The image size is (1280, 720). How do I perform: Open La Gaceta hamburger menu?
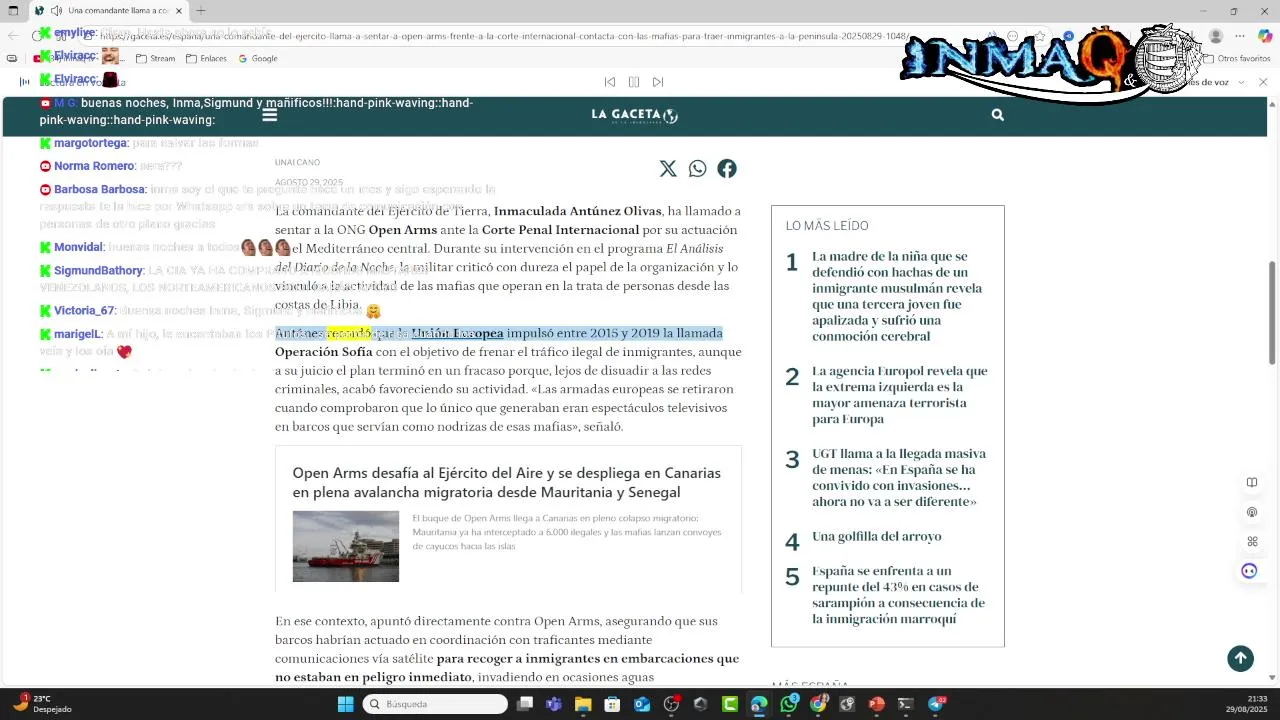click(269, 115)
